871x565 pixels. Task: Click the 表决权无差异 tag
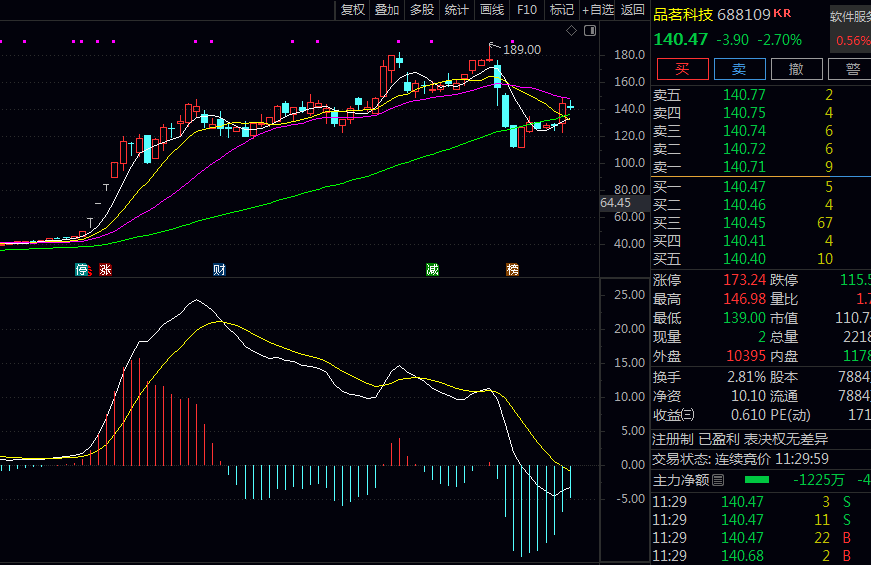pyautogui.click(x=786, y=439)
